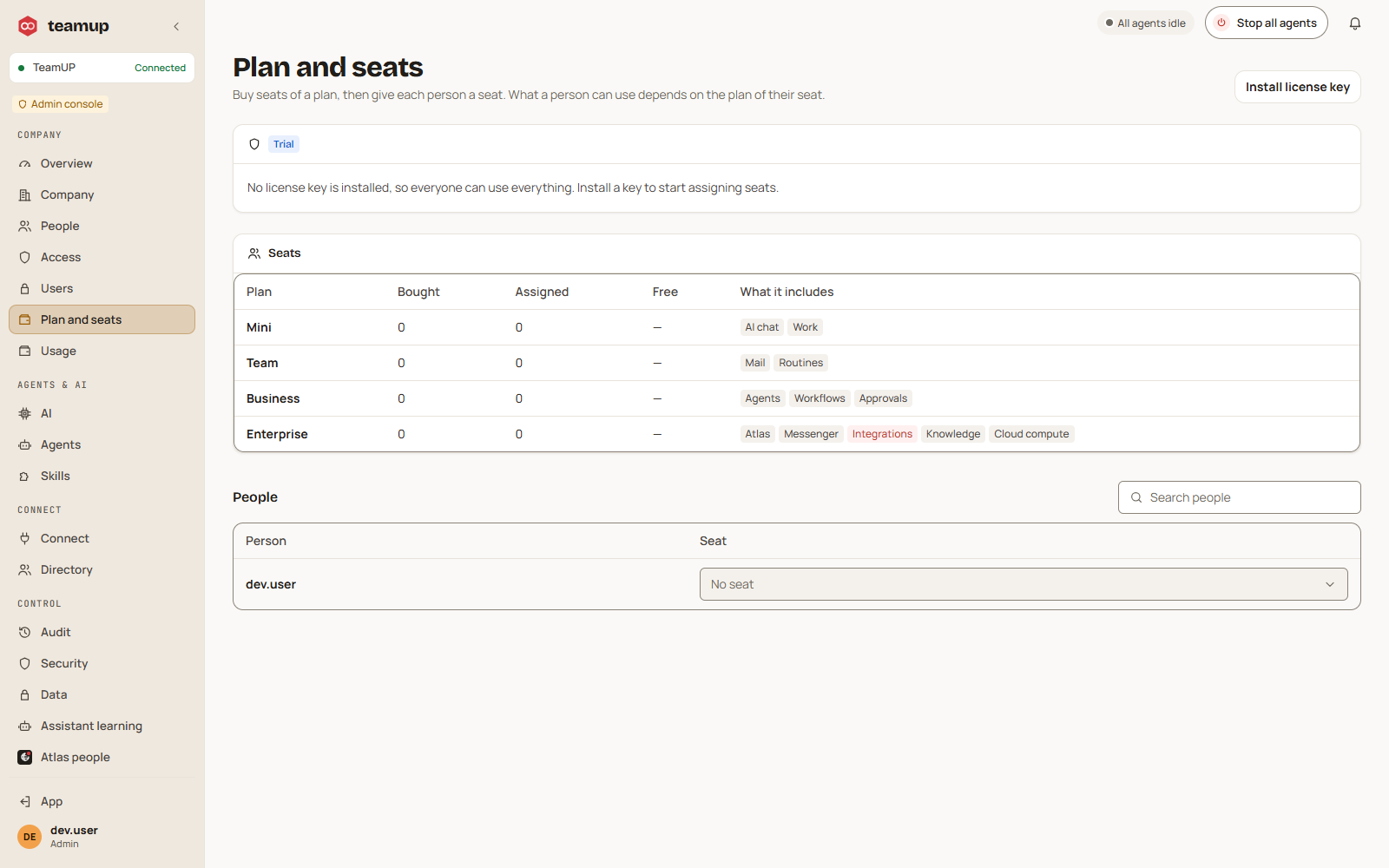
Task: Click the Company building icon in sidebar
Action: tap(25, 195)
